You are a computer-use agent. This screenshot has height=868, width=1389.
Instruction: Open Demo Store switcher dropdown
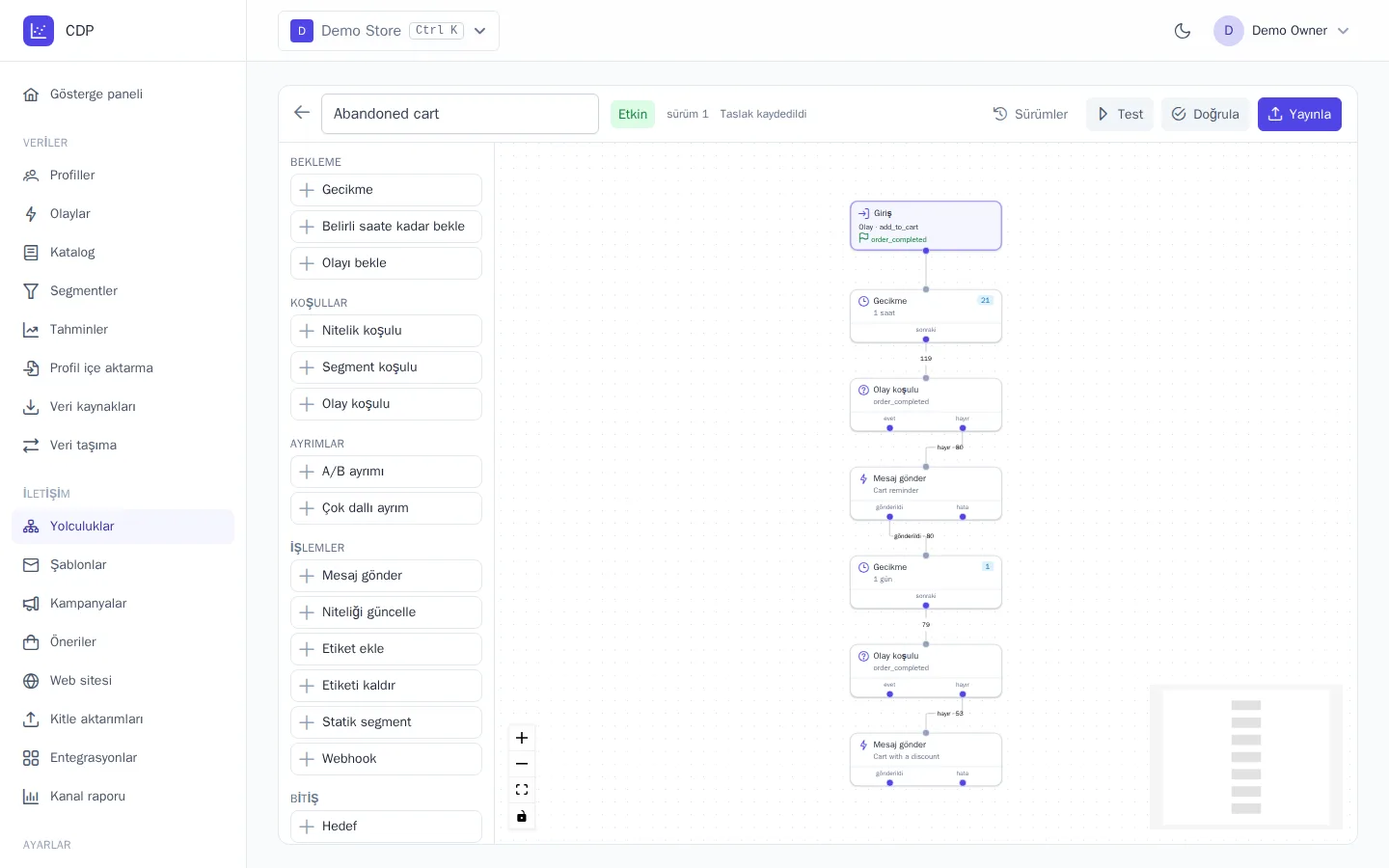tap(389, 31)
